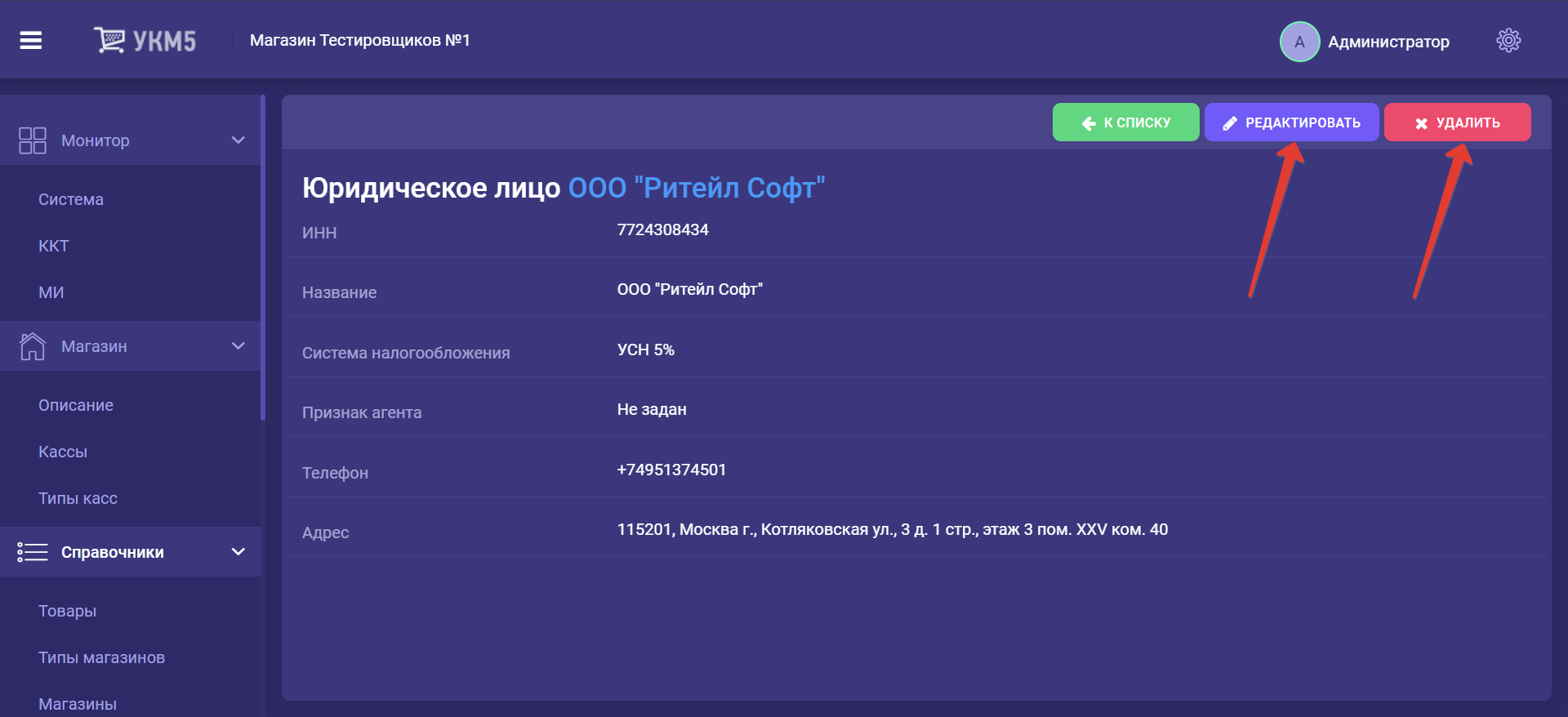The width and height of the screenshot is (1568, 717).
Task: Open the МИ menu item
Action: pos(51,292)
